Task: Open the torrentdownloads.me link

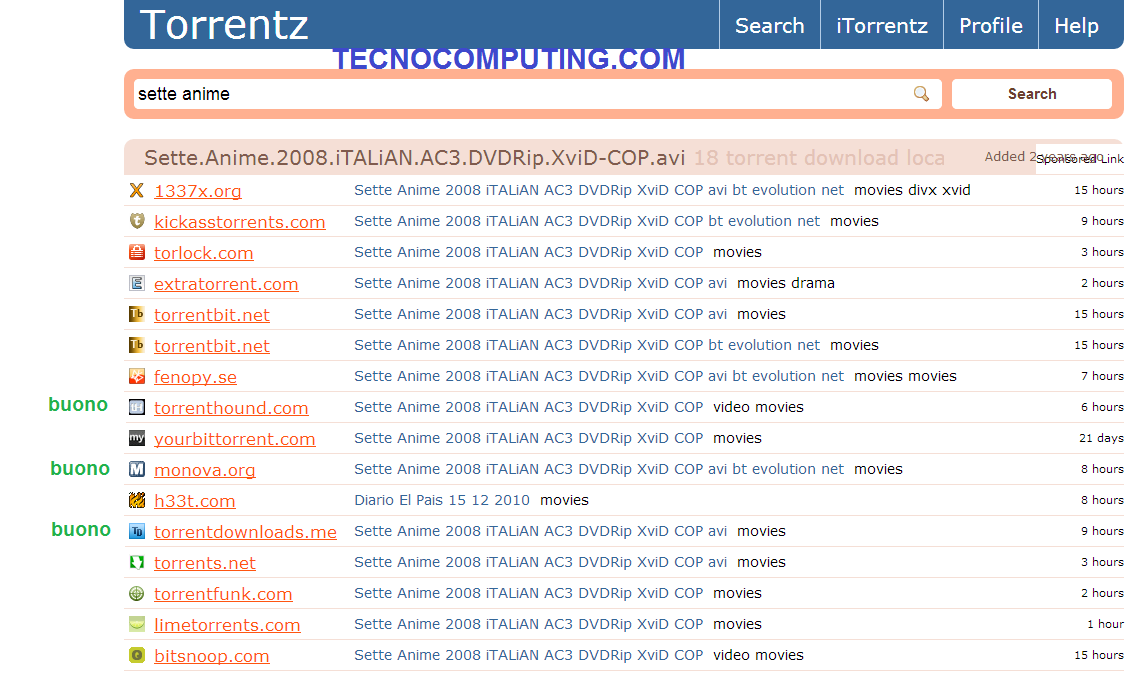Action: [x=245, y=532]
